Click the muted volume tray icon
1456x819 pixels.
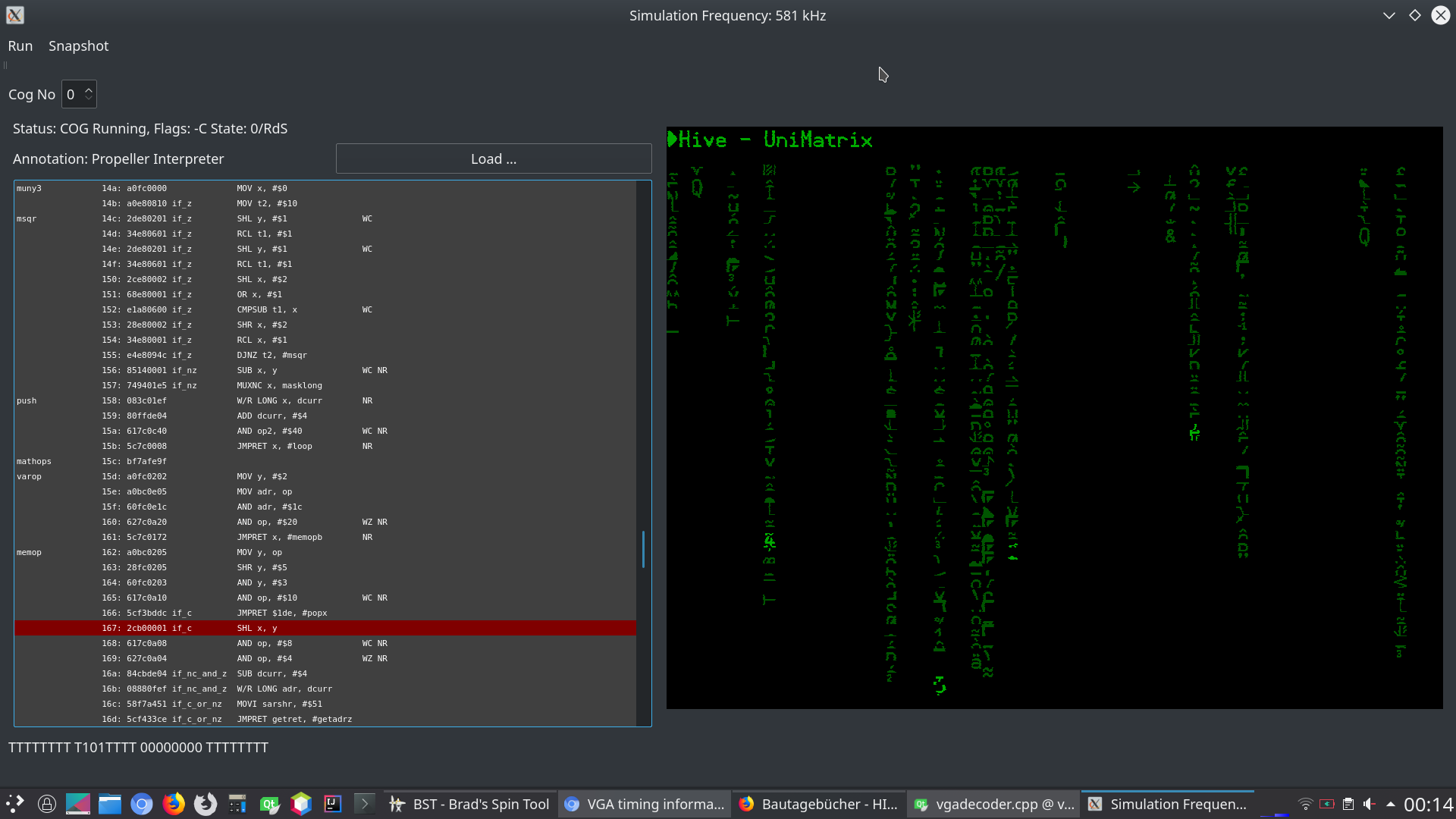tap(1370, 804)
